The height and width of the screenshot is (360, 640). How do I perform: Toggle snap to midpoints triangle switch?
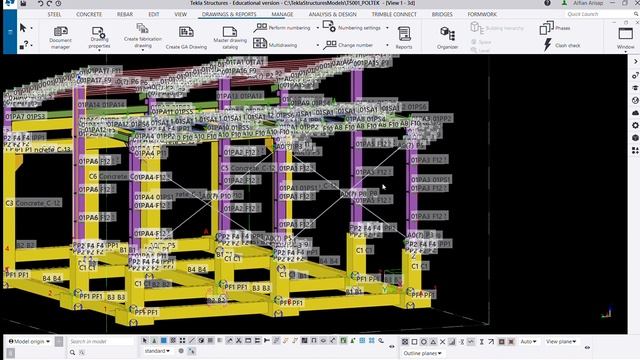click(x=433, y=342)
